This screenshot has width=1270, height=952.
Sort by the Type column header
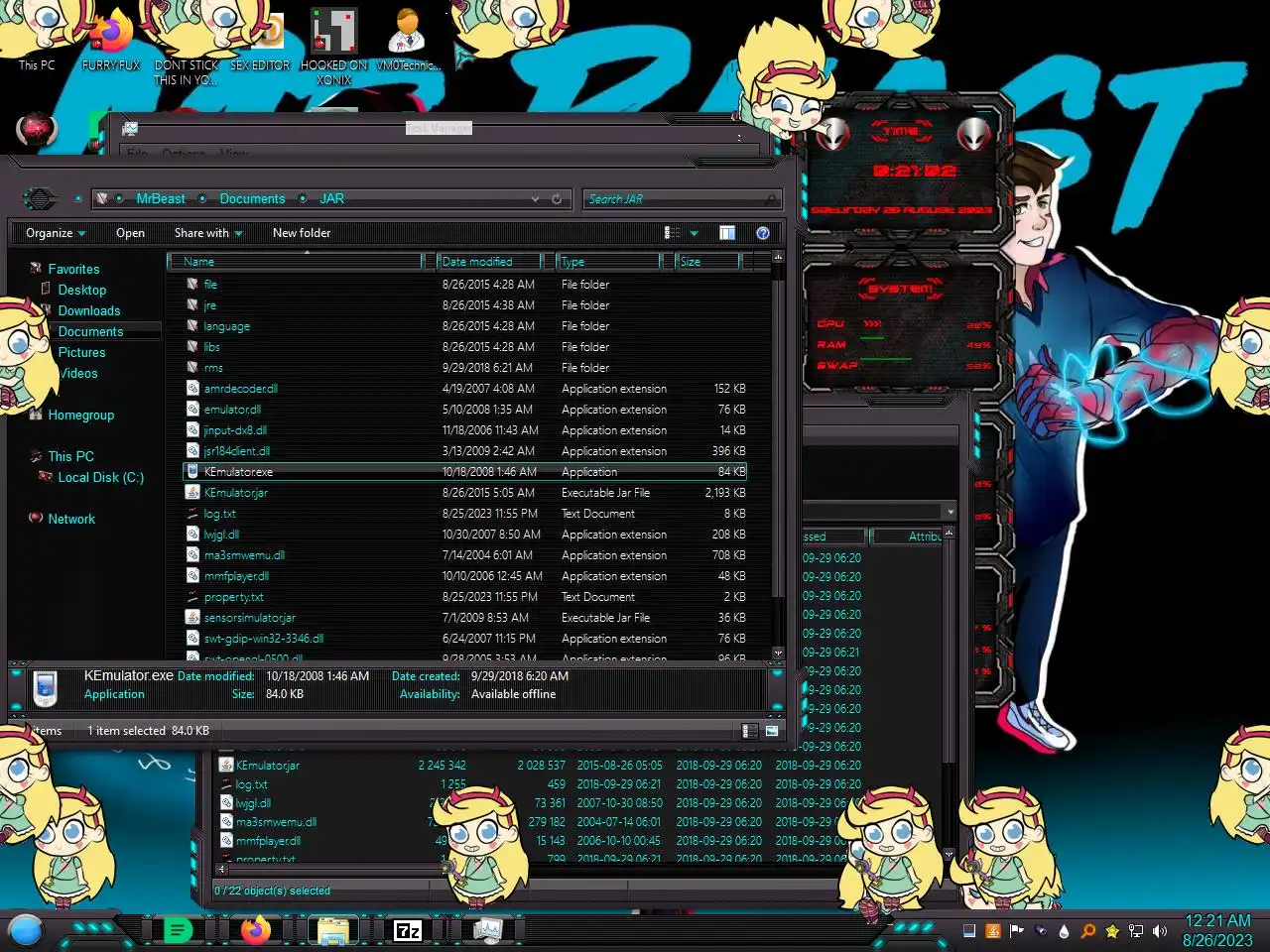[608, 262]
